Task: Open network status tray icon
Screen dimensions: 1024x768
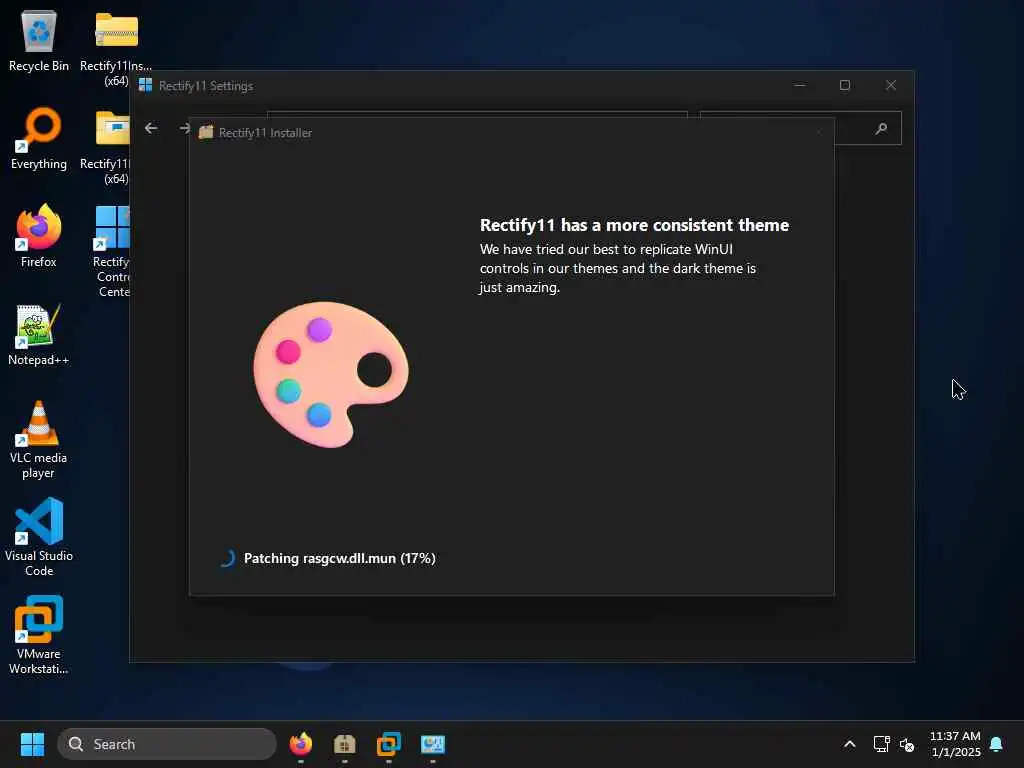Action: click(882, 744)
